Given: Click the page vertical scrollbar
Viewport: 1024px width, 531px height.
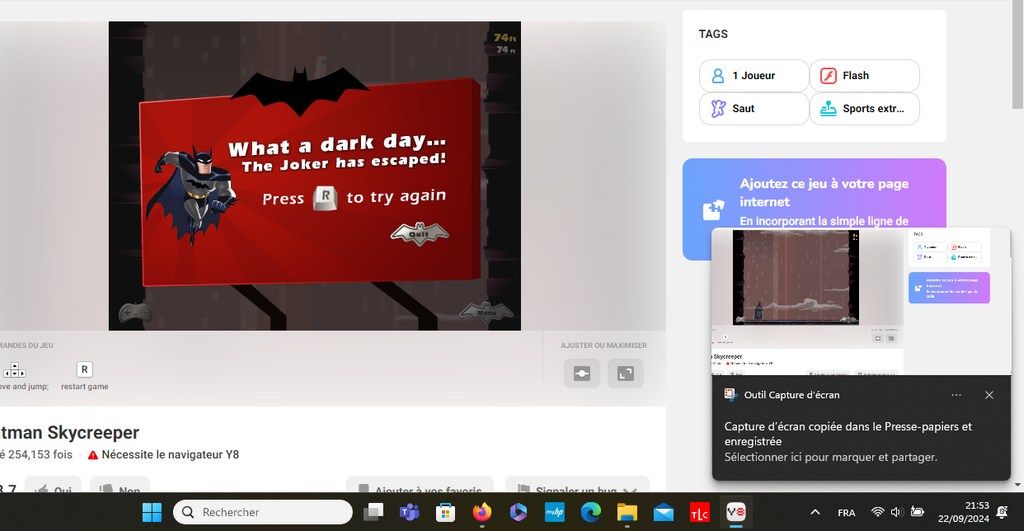Looking at the screenshot, I should pyautogui.click(x=1017, y=55).
